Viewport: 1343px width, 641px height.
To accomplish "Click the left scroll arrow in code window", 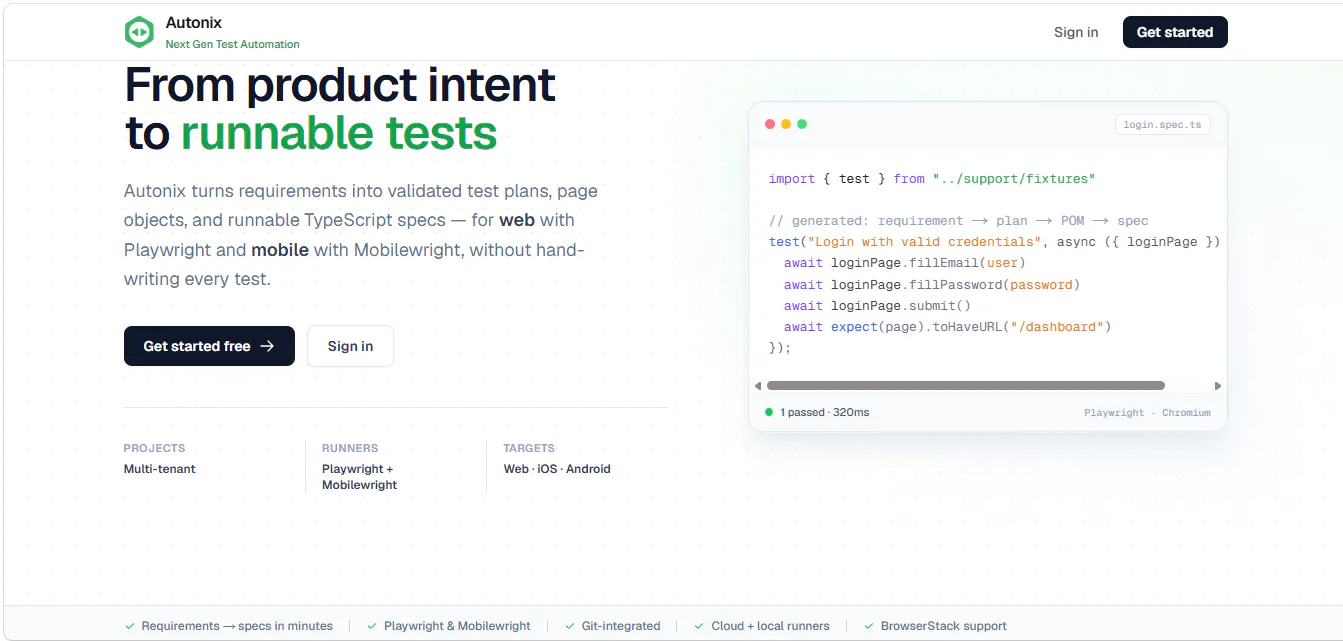I will pos(758,385).
